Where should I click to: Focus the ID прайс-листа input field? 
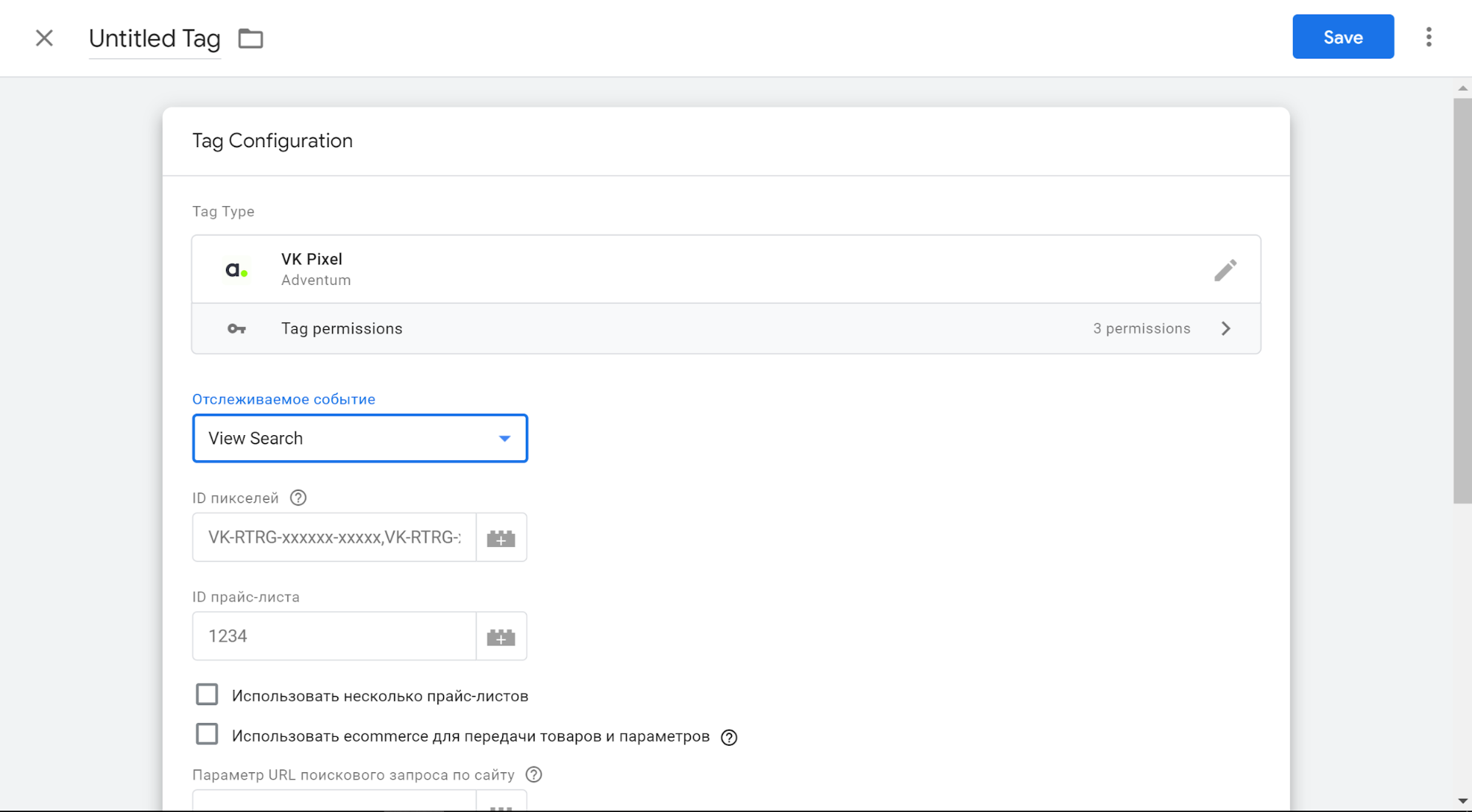pyautogui.click(x=334, y=637)
